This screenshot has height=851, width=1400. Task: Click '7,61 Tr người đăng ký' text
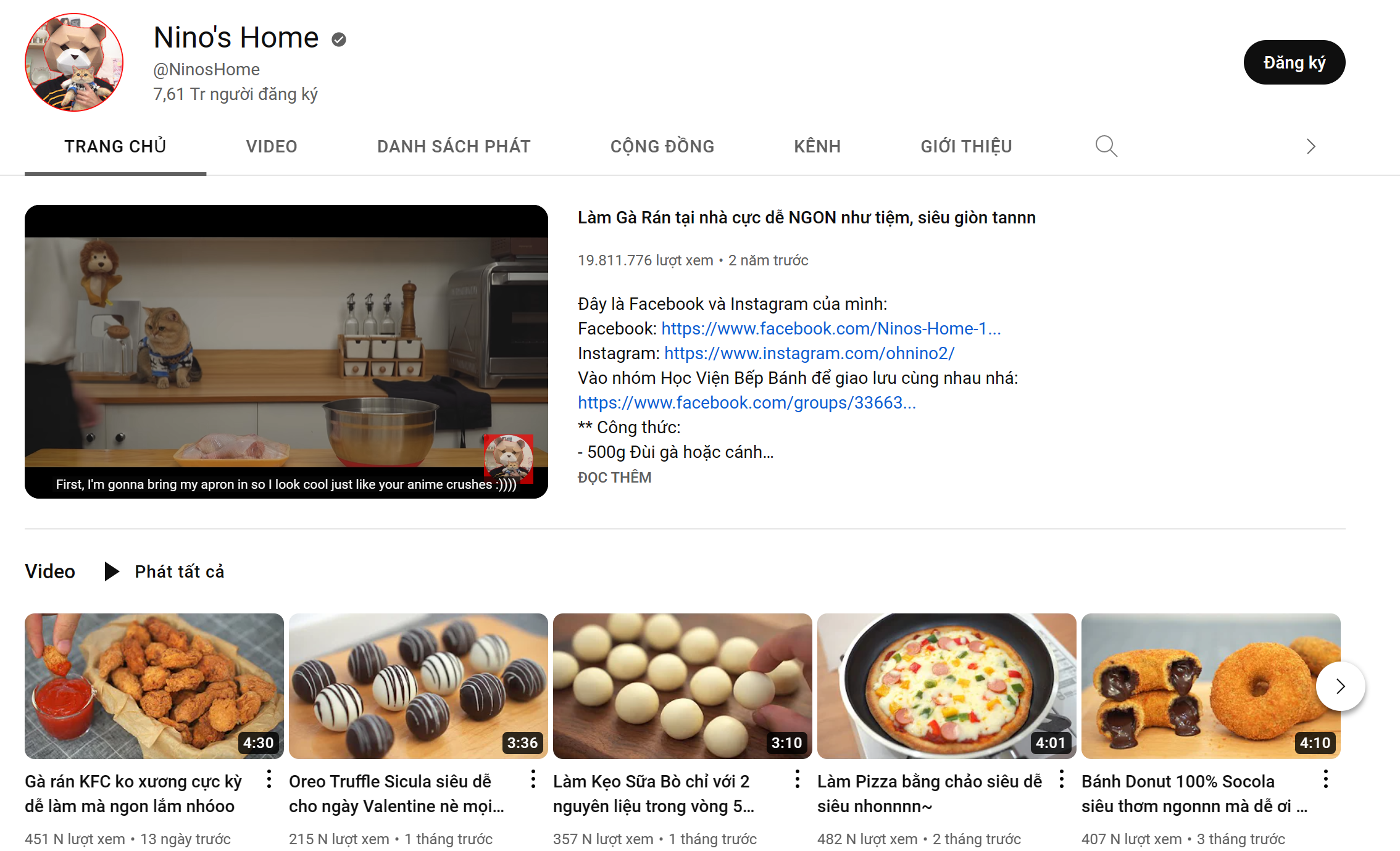(x=235, y=94)
